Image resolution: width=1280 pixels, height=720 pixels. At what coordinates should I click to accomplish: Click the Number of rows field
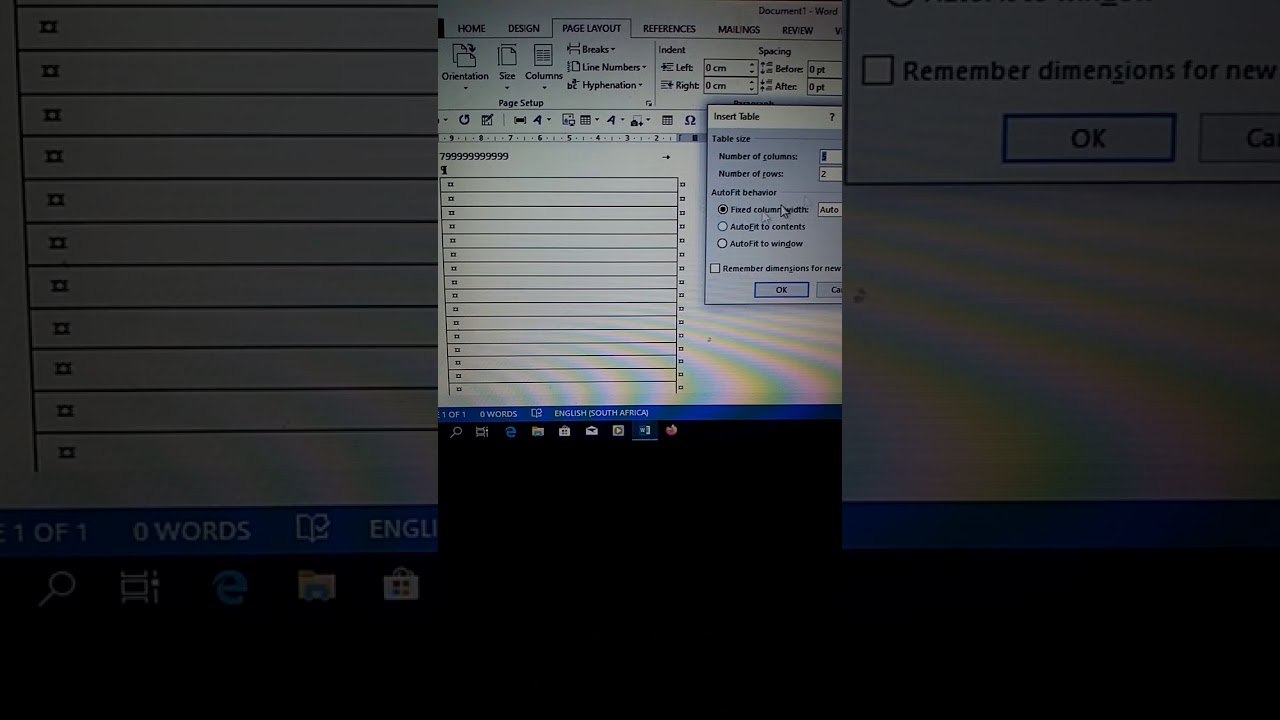tap(830, 174)
